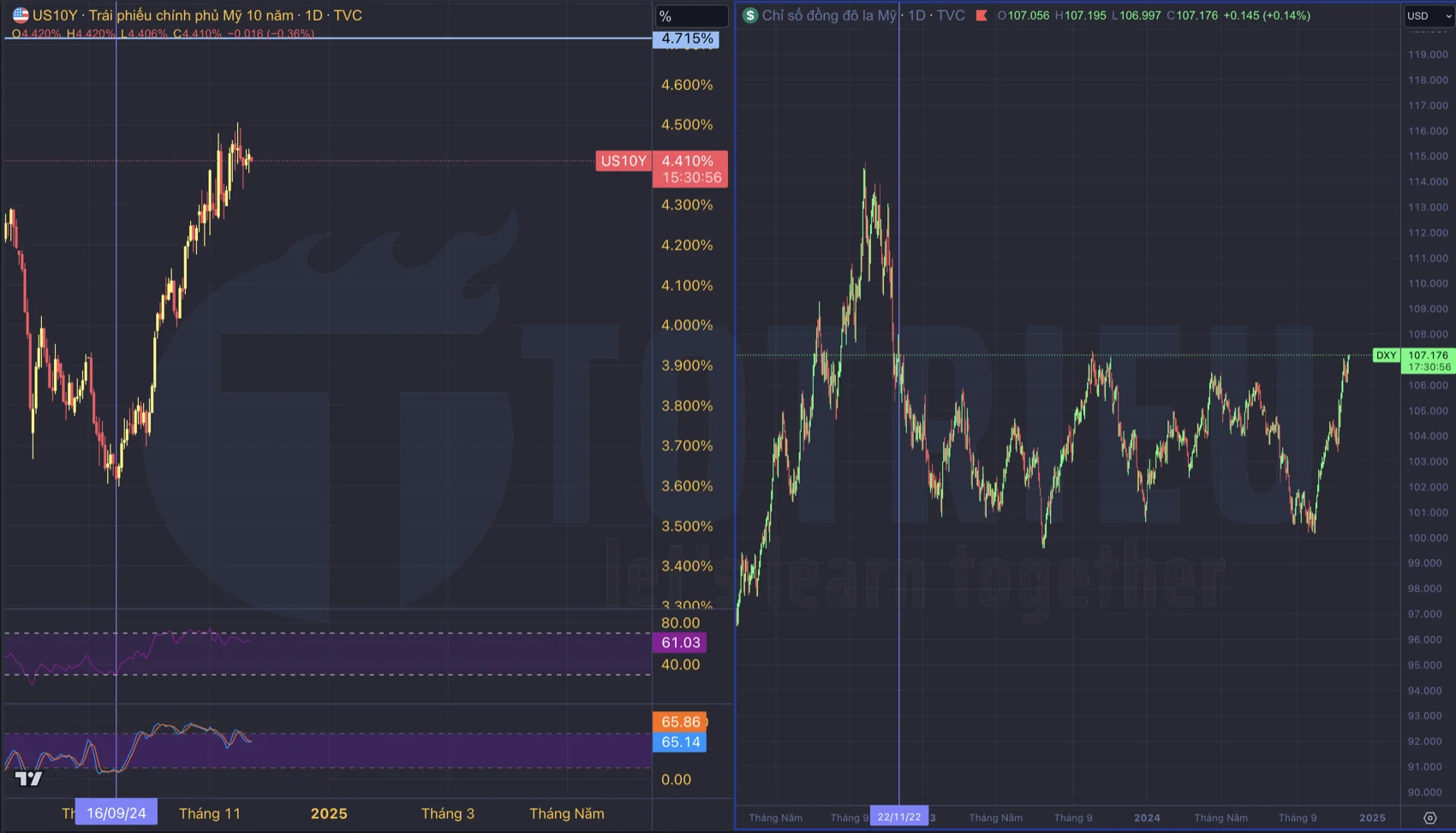Click '2025' on the DXY time axis
This screenshot has width=1456, height=833.
[1373, 818]
